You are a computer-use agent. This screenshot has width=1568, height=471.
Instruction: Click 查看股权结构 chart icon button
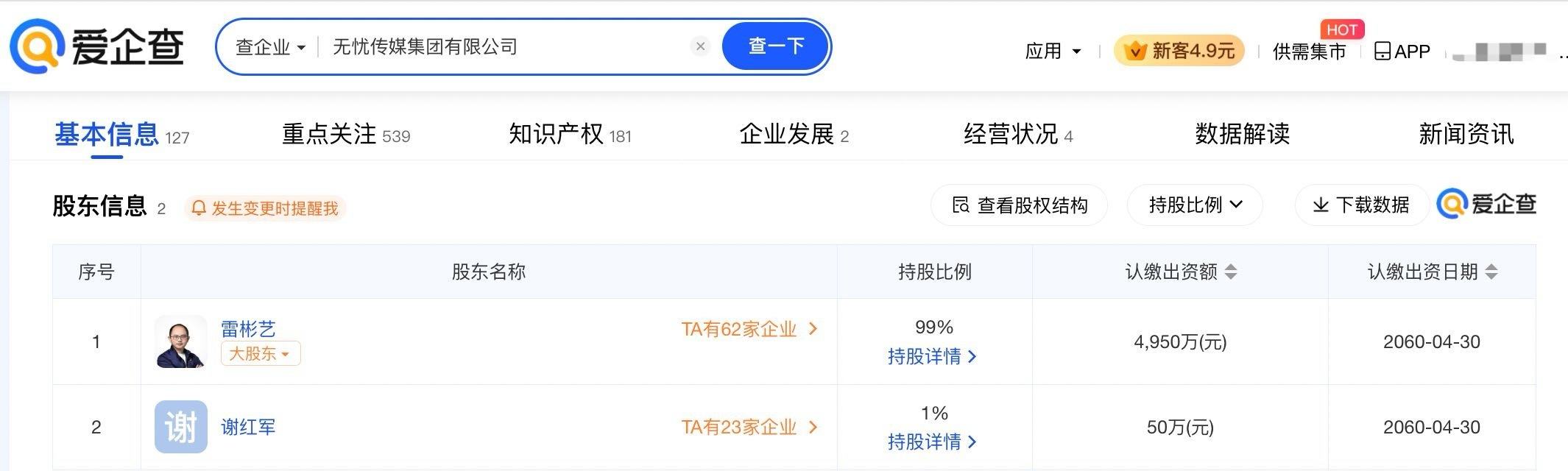[x=1020, y=205]
